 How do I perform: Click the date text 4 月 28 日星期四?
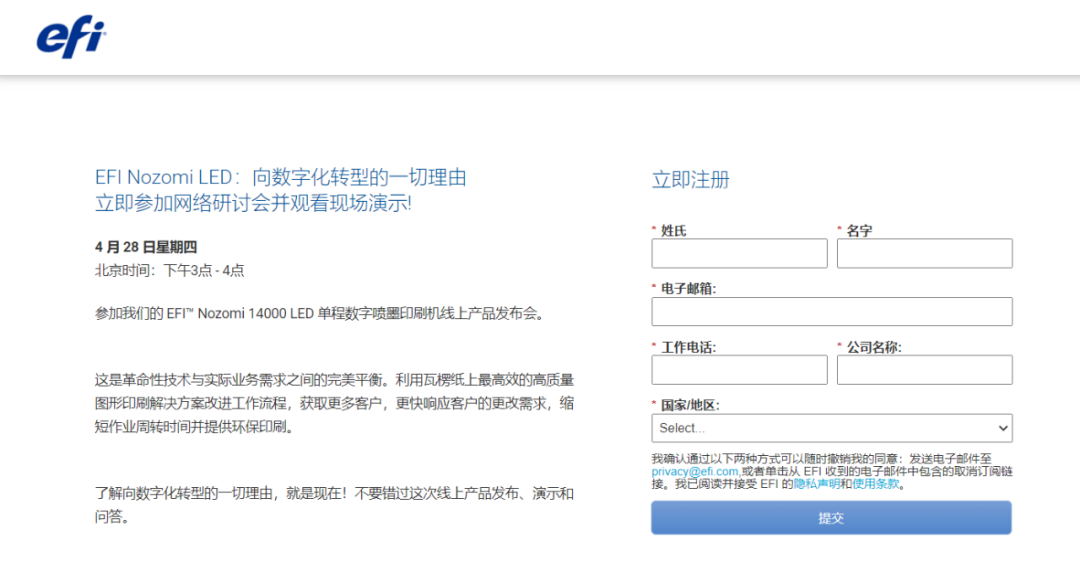[146, 247]
